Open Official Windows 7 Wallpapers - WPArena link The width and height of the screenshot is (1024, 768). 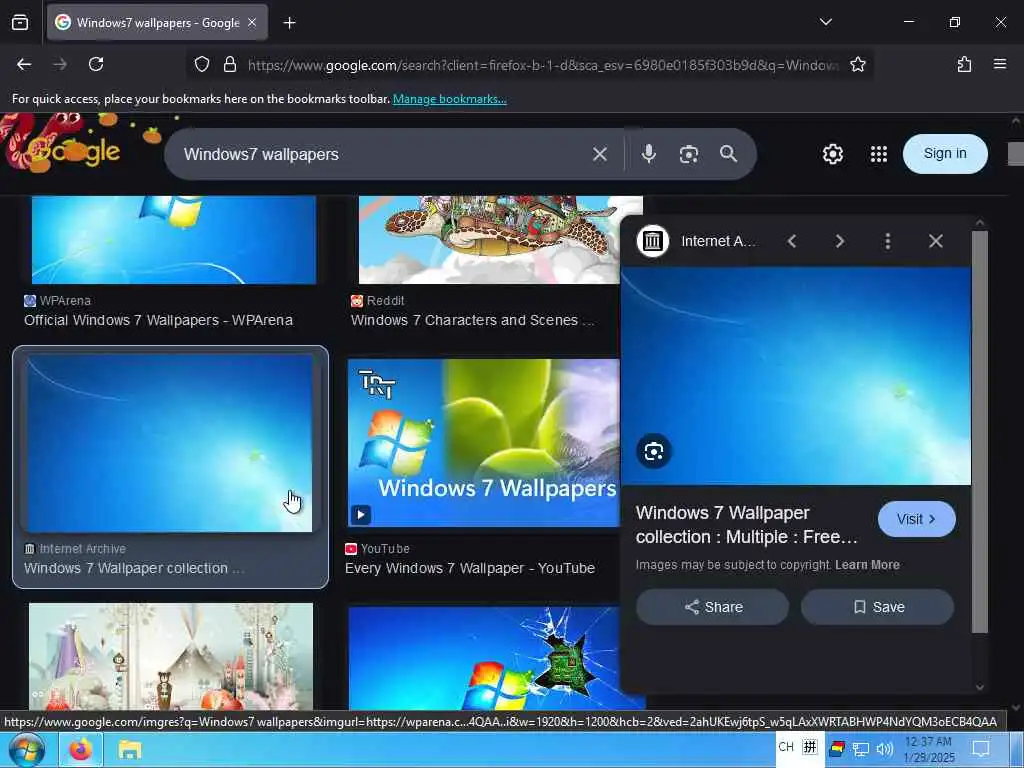[x=159, y=320]
